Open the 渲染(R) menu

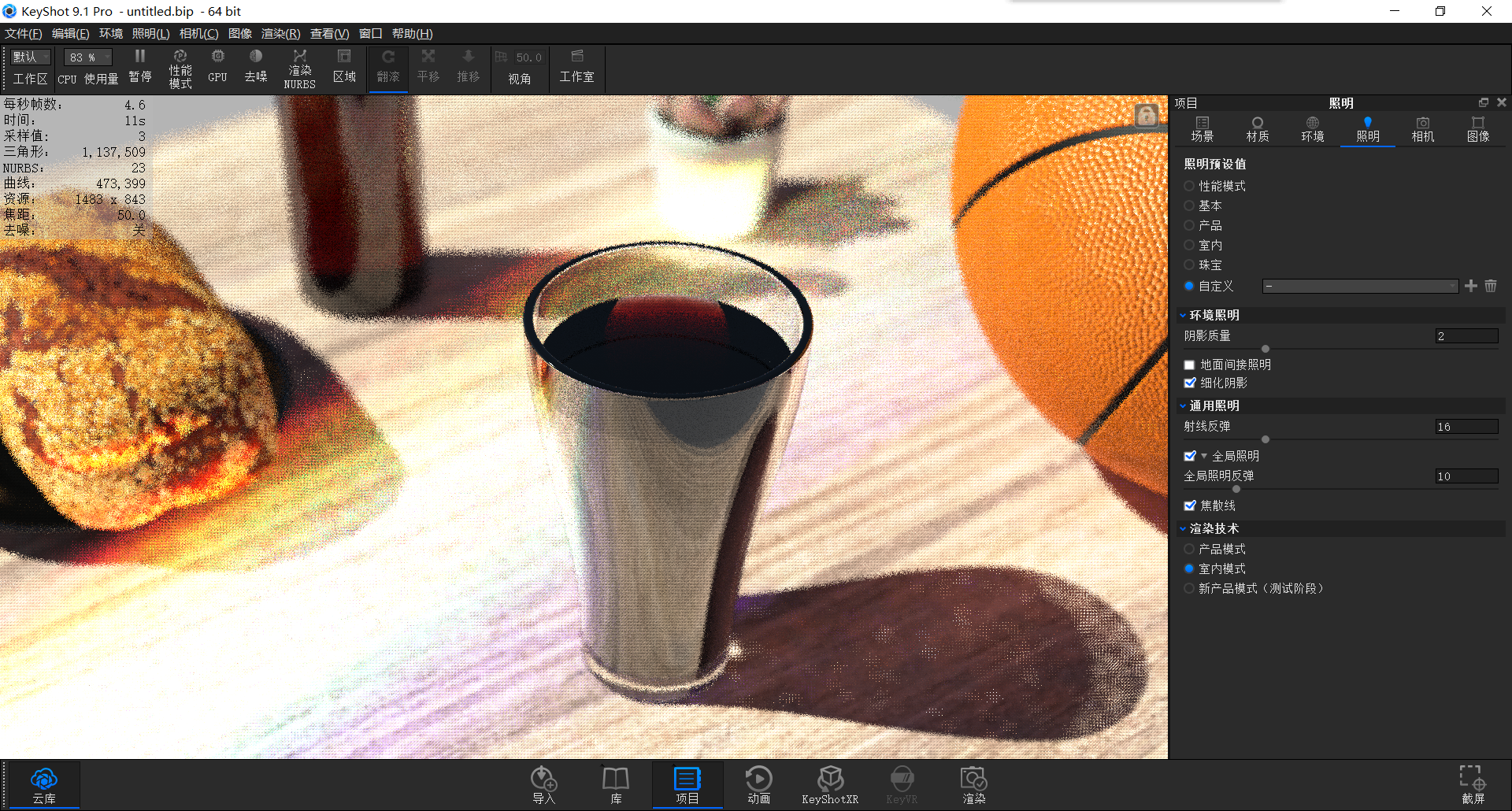pos(280,33)
